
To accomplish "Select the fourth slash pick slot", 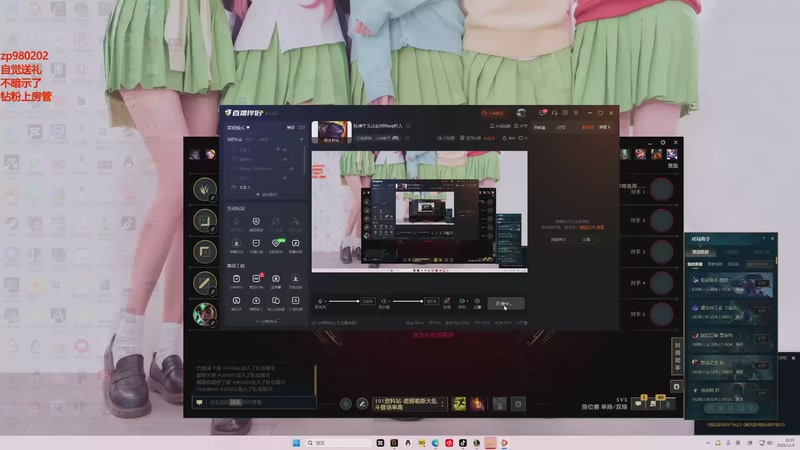I will click(205, 283).
